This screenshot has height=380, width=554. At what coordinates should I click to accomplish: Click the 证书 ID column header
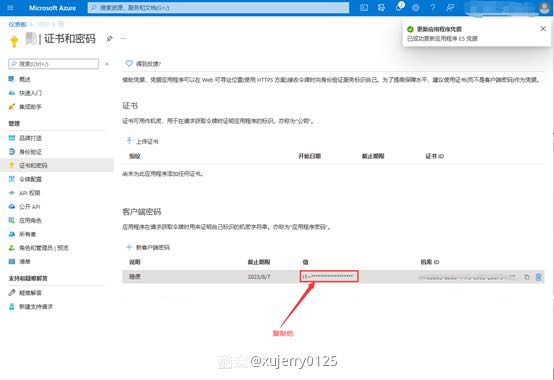[x=435, y=156]
